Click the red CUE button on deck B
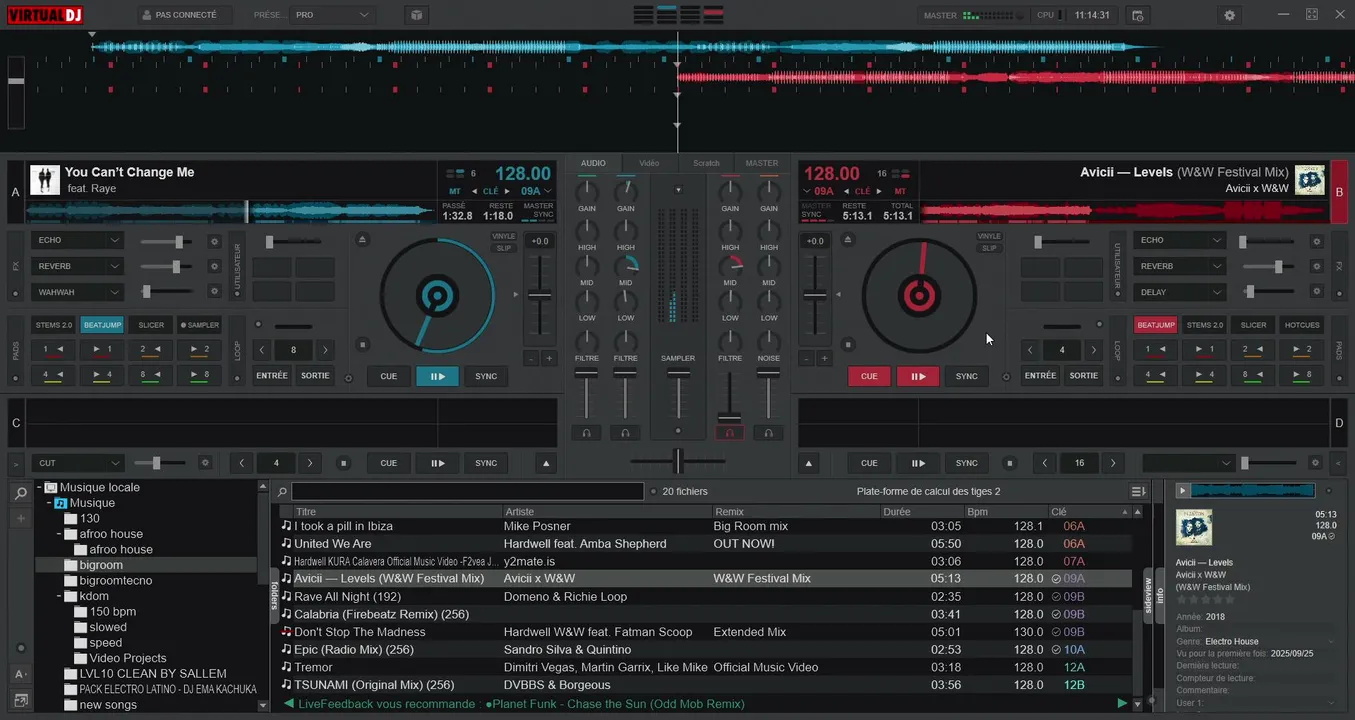 pyautogui.click(x=869, y=376)
